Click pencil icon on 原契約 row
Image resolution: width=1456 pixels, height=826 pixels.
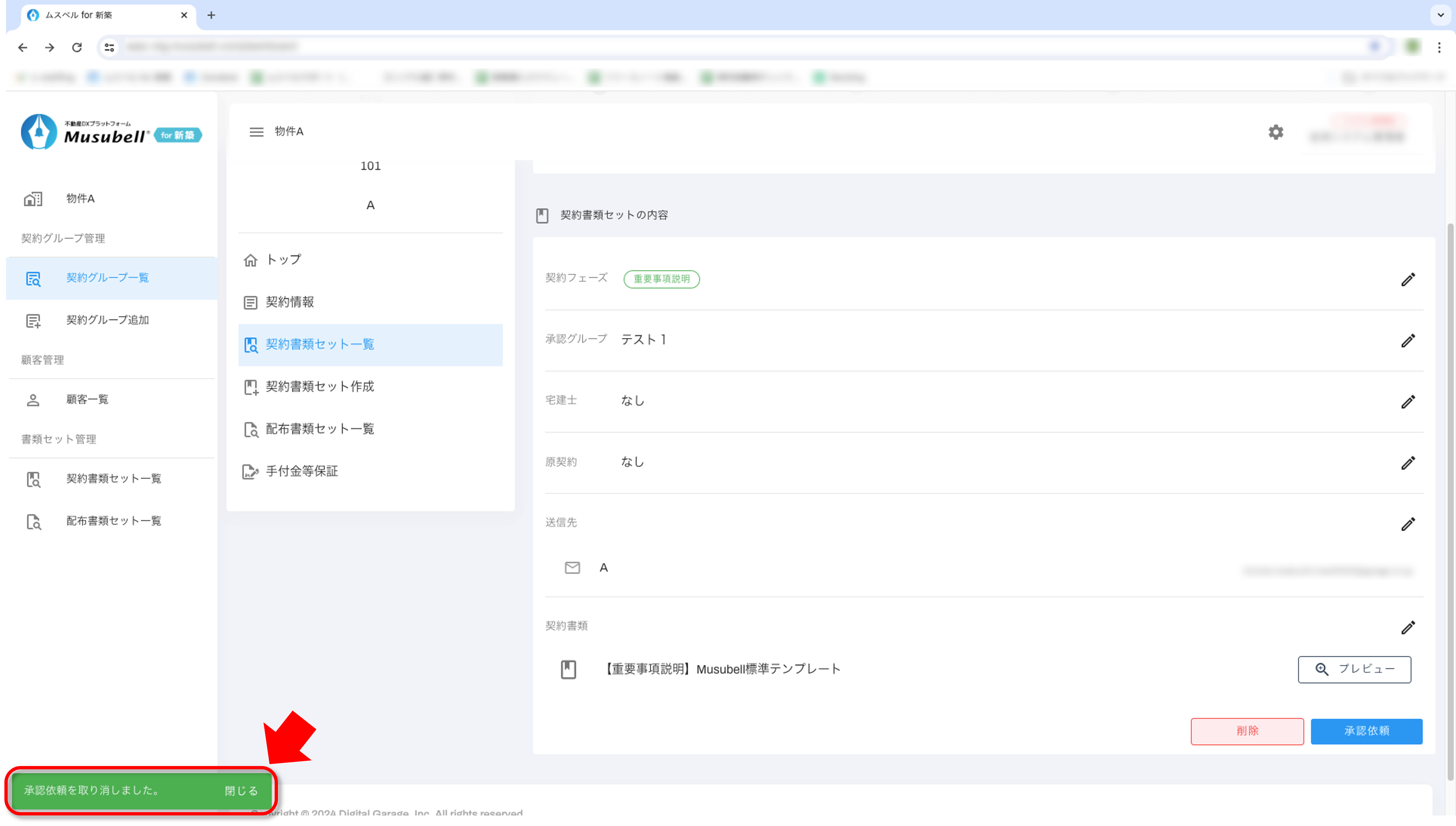click(x=1408, y=463)
